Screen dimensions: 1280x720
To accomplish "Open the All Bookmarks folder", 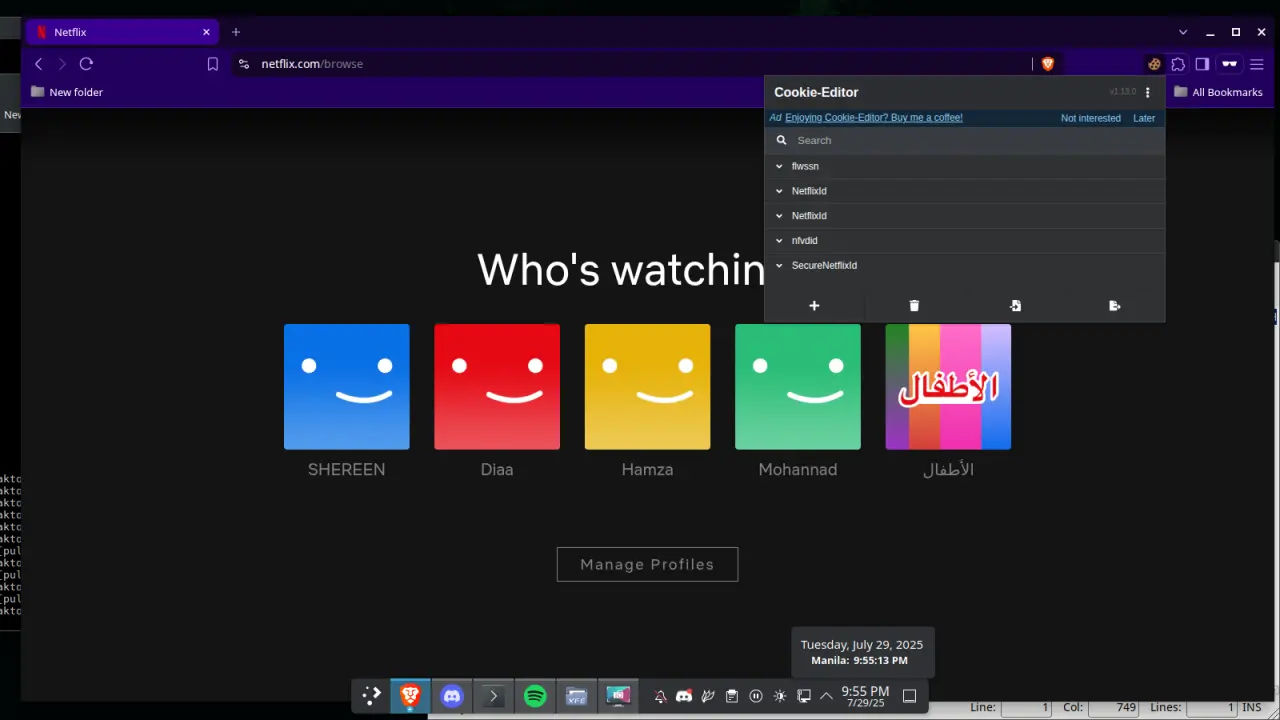I will pyautogui.click(x=1218, y=92).
